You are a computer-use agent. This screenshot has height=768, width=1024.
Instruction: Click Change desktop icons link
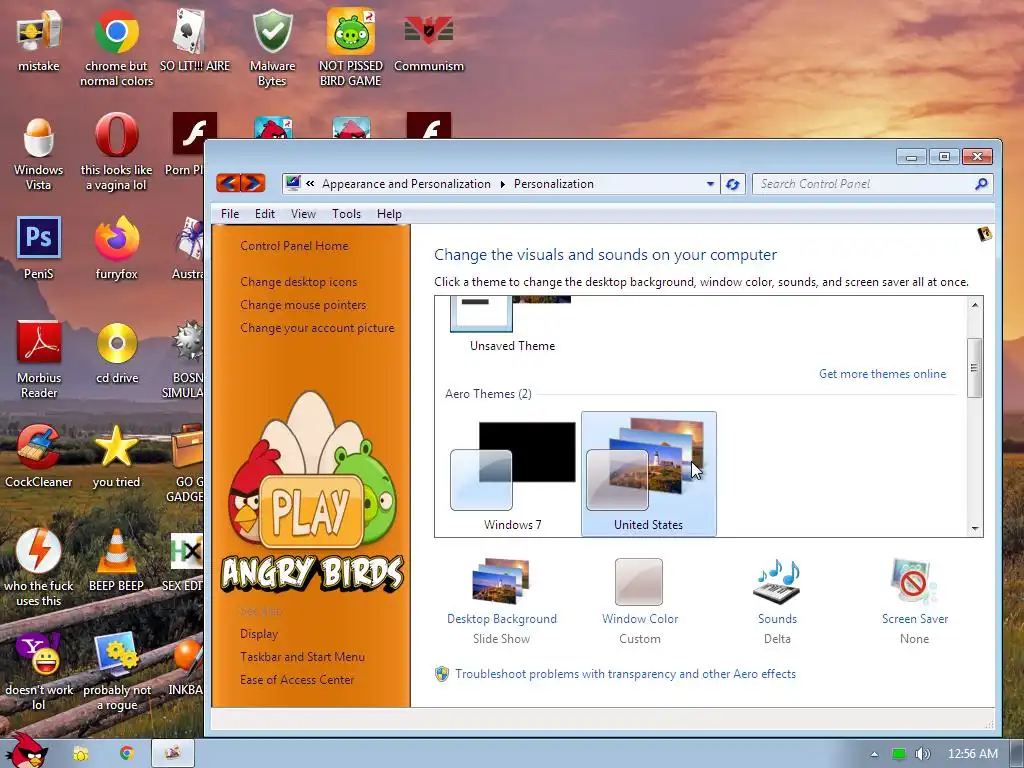(x=298, y=282)
